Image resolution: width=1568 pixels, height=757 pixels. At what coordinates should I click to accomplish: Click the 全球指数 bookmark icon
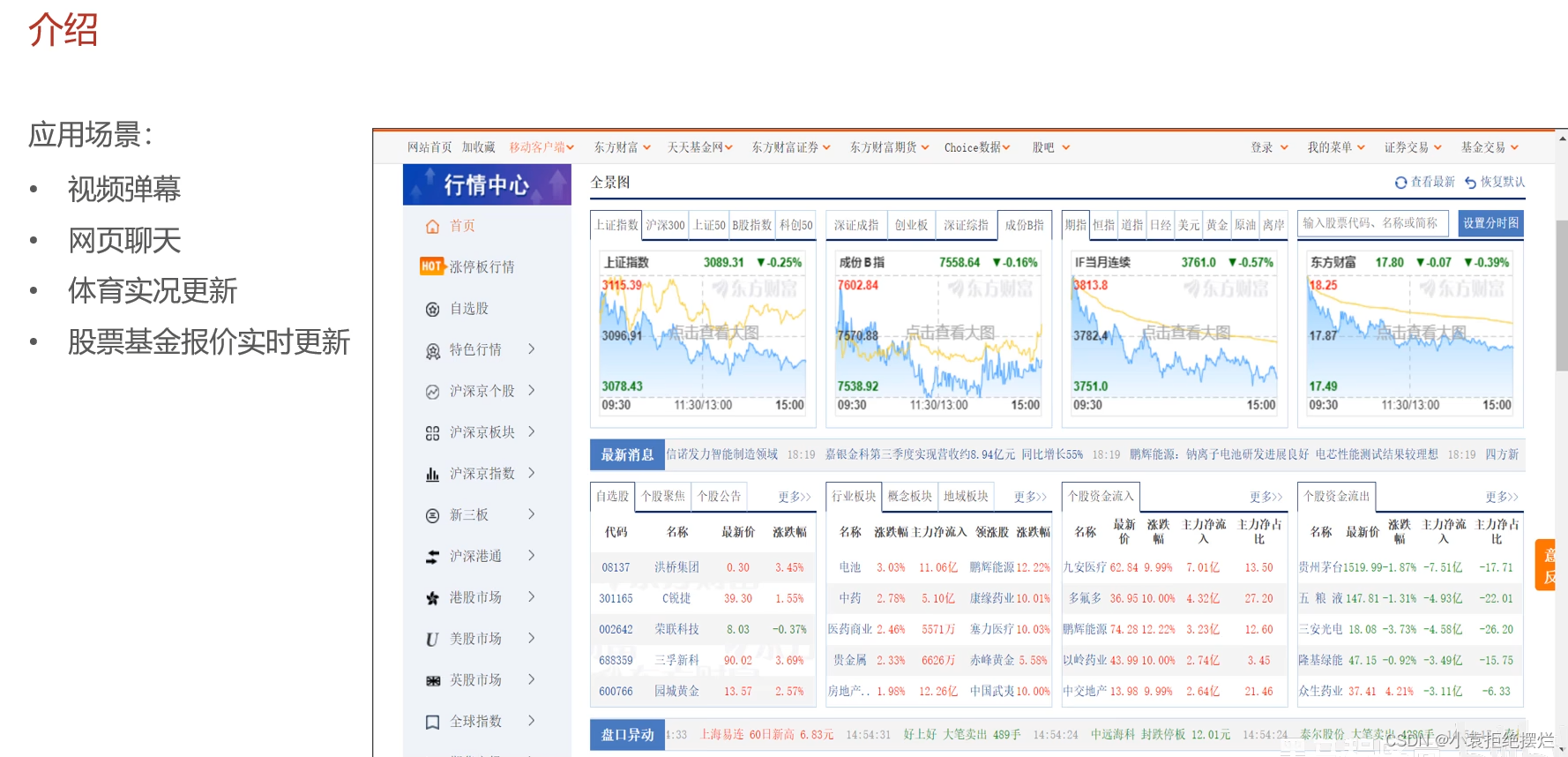click(432, 722)
